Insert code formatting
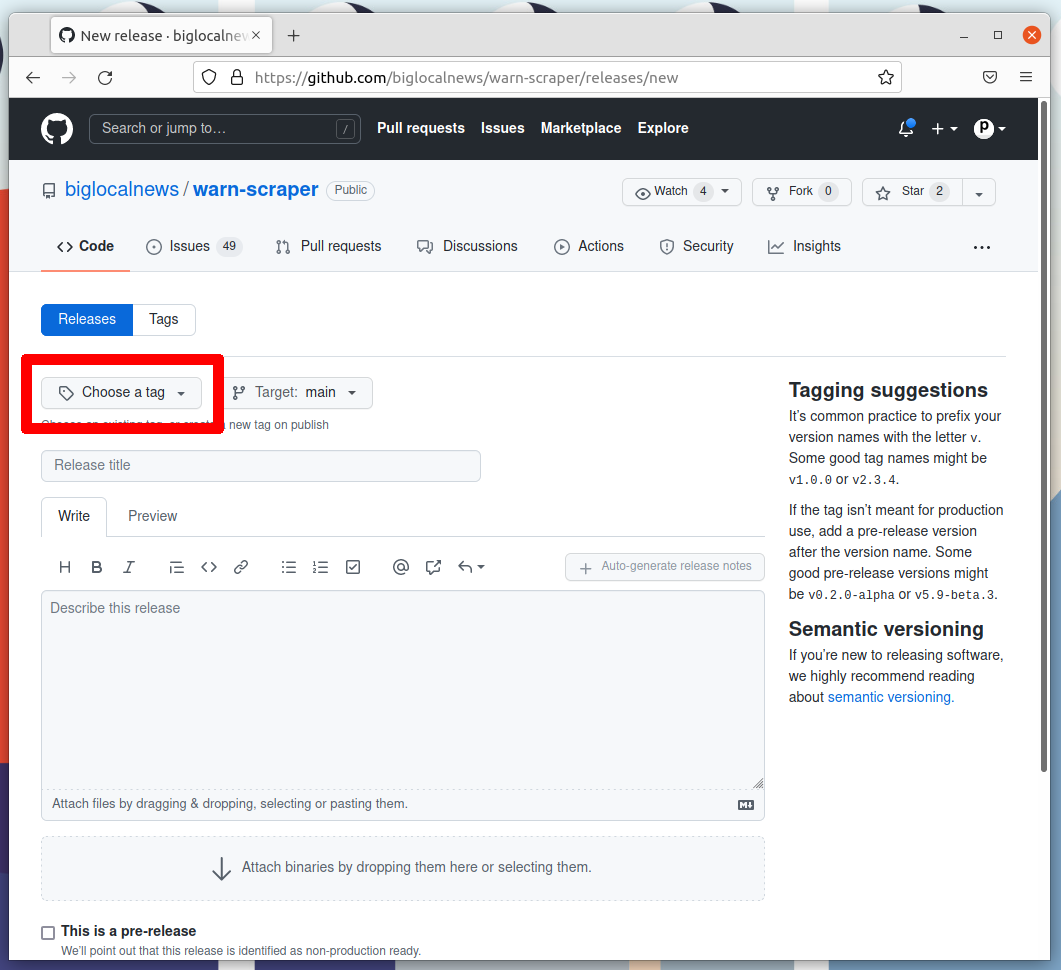This screenshot has width=1061, height=970. click(208, 567)
